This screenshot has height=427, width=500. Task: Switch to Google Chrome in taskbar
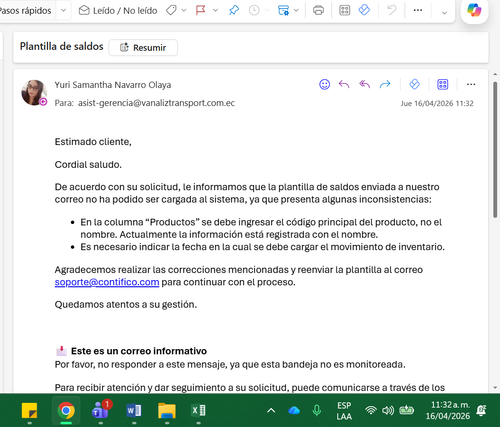(66, 410)
